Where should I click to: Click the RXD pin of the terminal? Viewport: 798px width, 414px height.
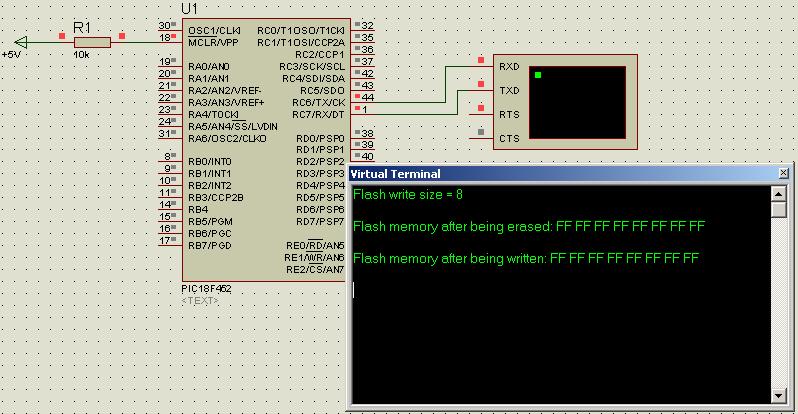(x=509, y=66)
